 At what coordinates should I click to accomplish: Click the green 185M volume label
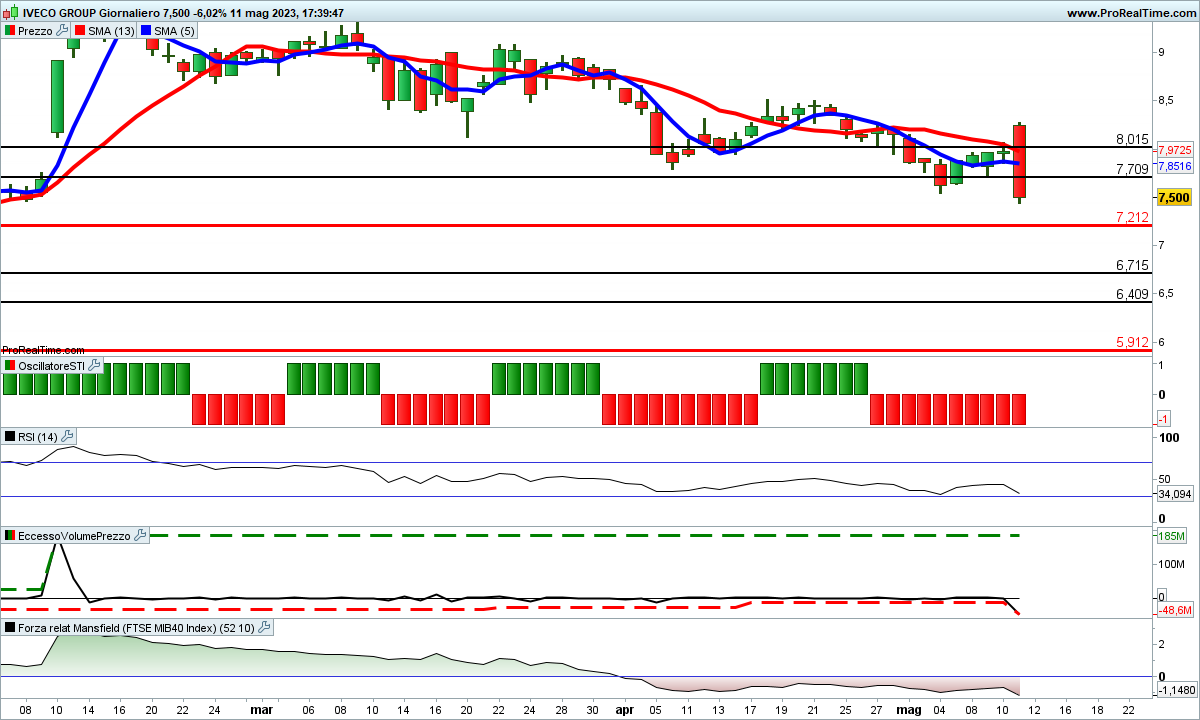coord(1171,537)
